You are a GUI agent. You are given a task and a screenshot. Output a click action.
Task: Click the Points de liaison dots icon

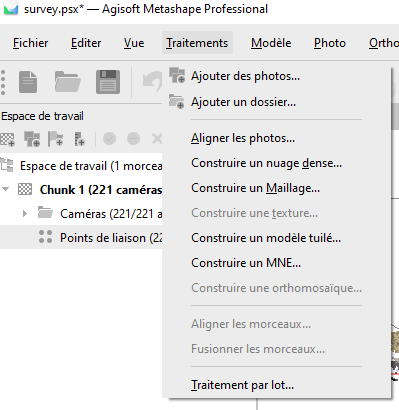45,237
